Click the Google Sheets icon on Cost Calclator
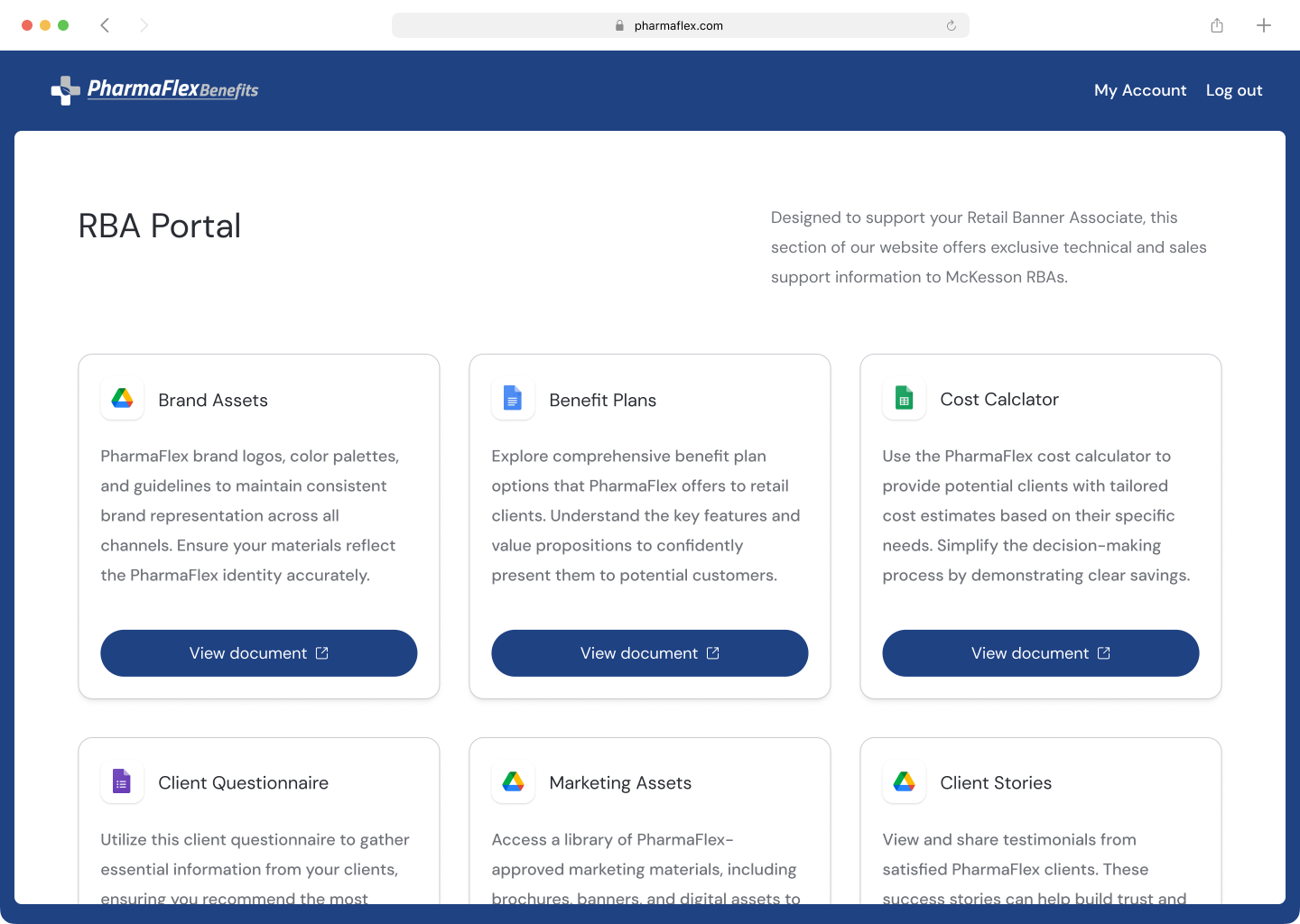 (904, 398)
